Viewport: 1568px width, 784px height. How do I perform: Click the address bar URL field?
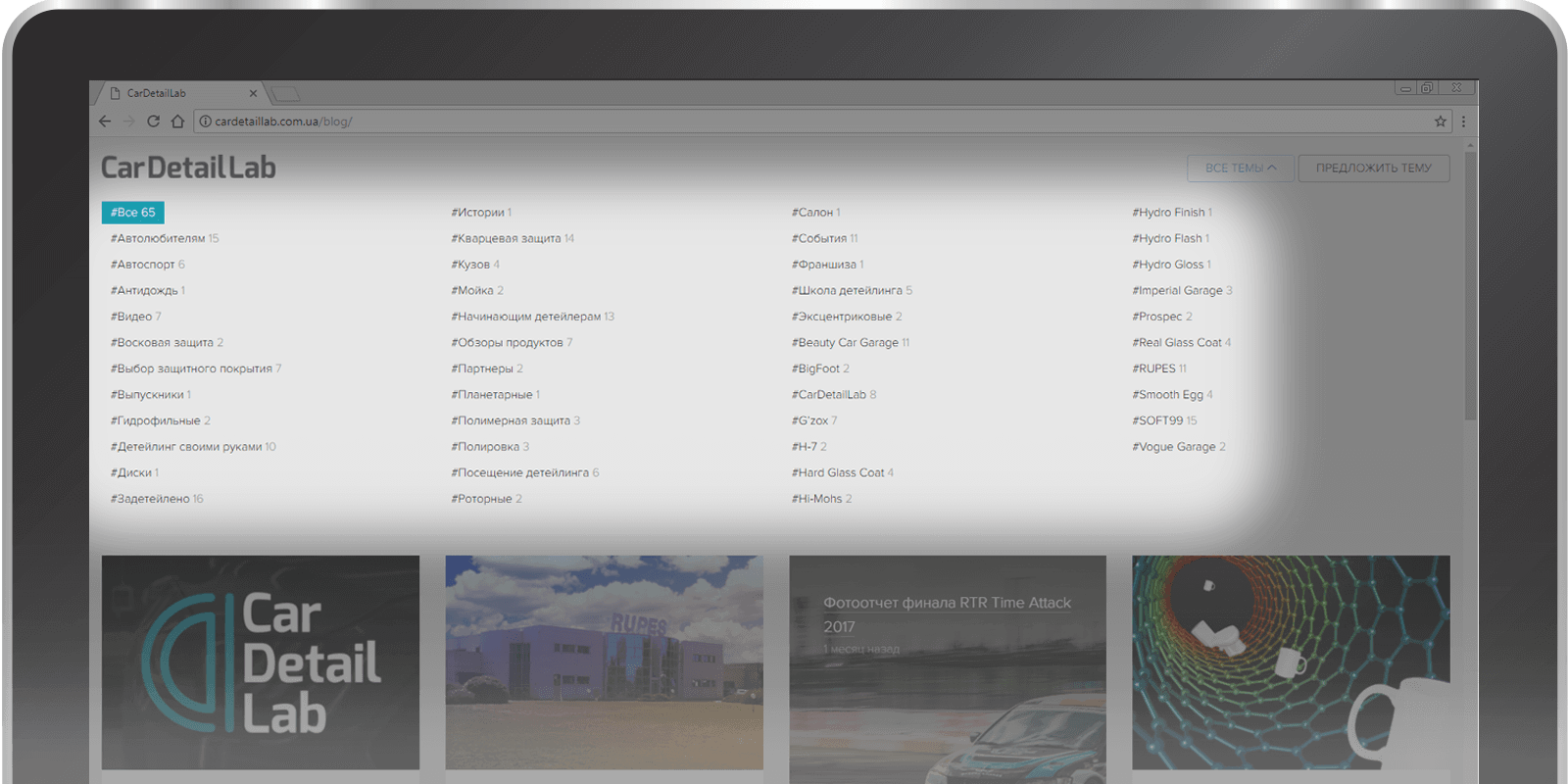(x=784, y=122)
